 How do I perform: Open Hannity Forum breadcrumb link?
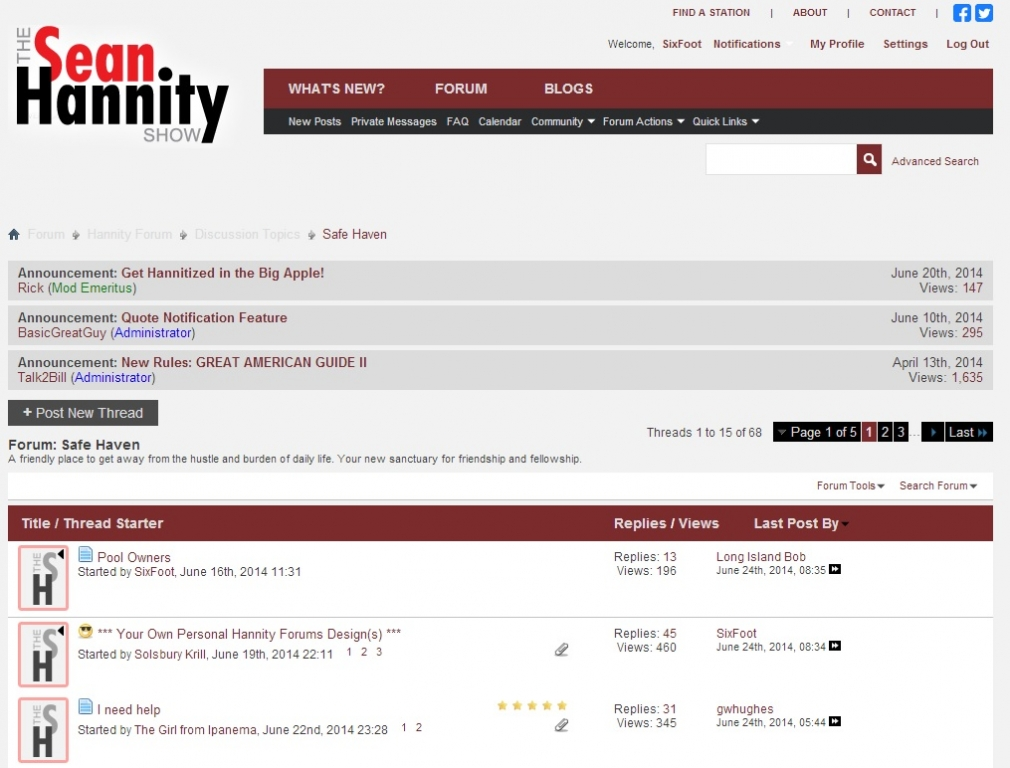[x=129, y=234]
